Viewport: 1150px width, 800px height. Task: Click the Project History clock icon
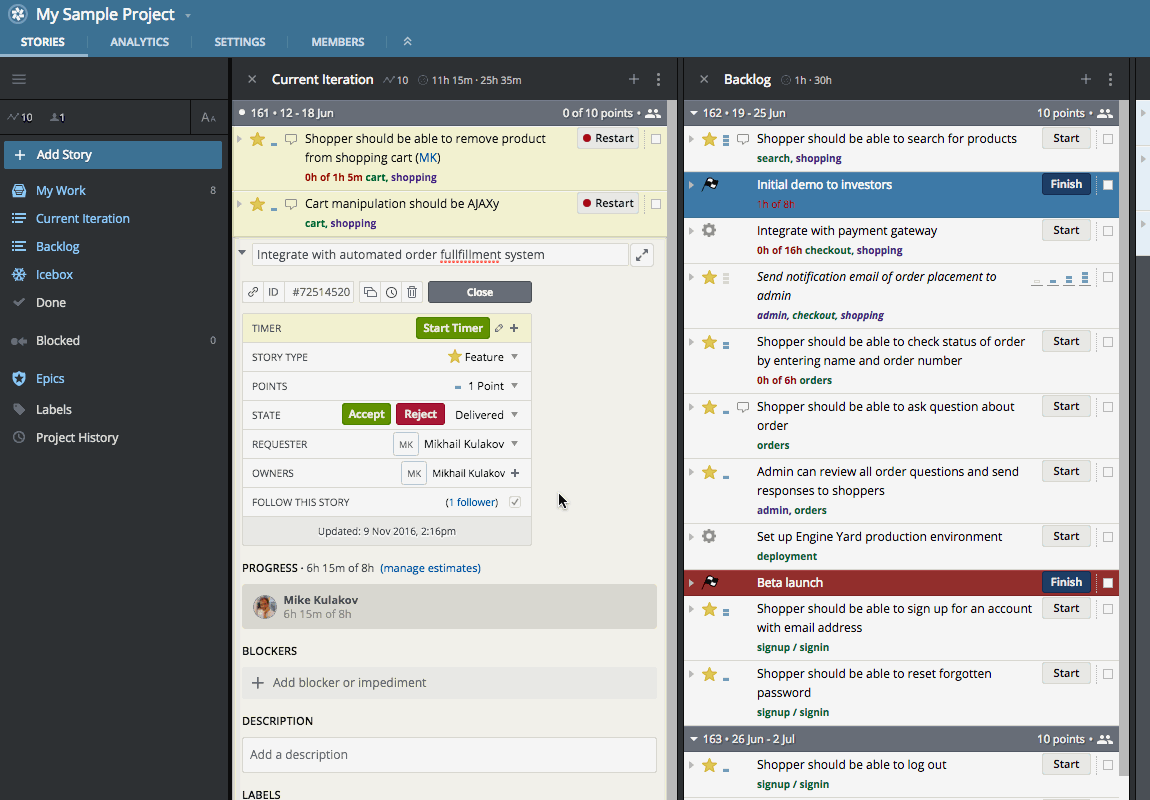click(19, 437)
